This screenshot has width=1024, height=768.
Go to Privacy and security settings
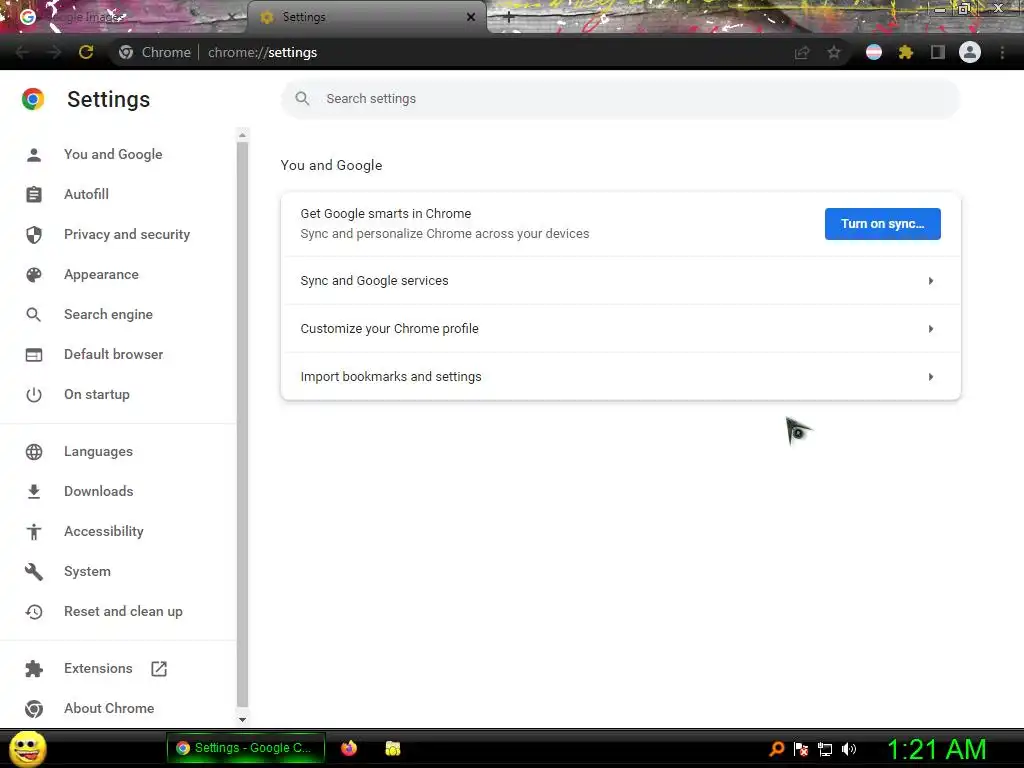127,234
